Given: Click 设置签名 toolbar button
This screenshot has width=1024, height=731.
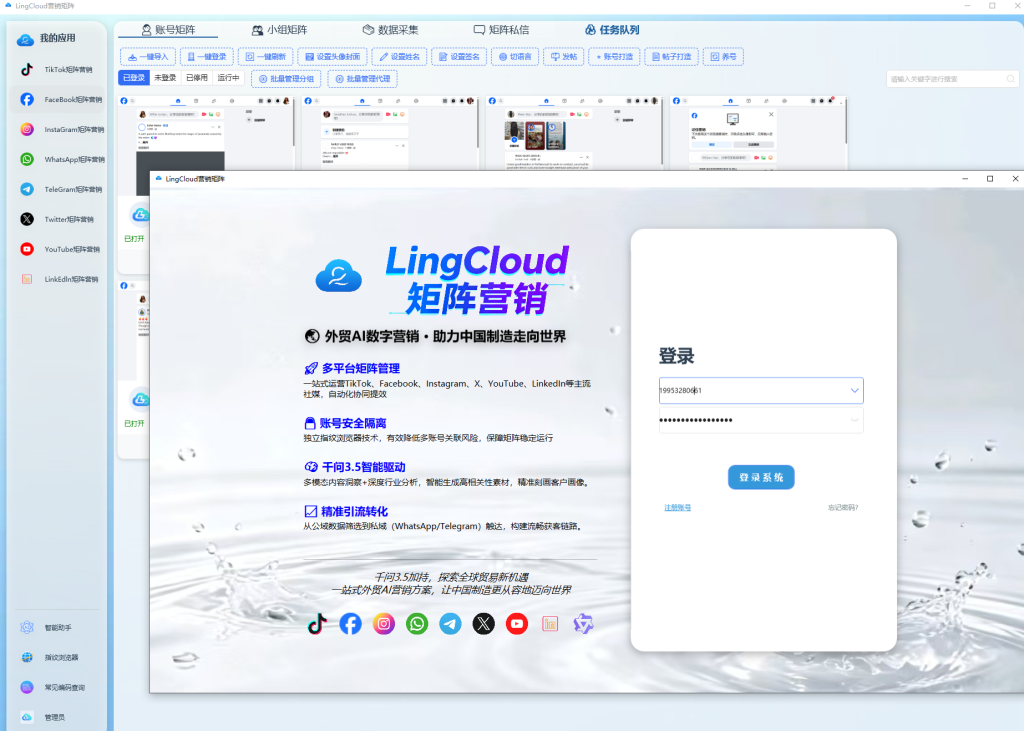Looking at the screenshot, I should point(459,57).
